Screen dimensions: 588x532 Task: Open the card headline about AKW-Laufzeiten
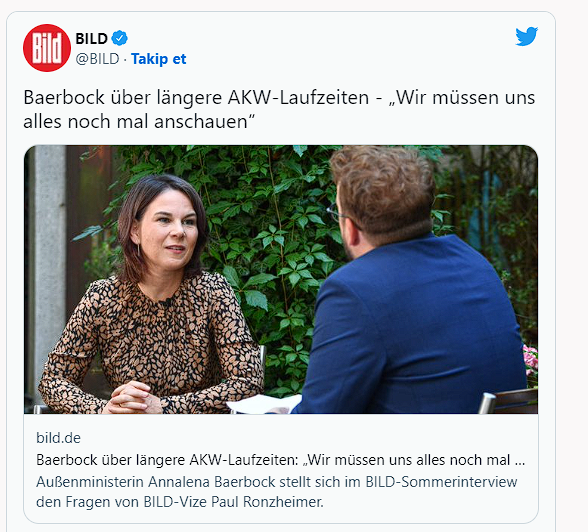coord(280,460)
